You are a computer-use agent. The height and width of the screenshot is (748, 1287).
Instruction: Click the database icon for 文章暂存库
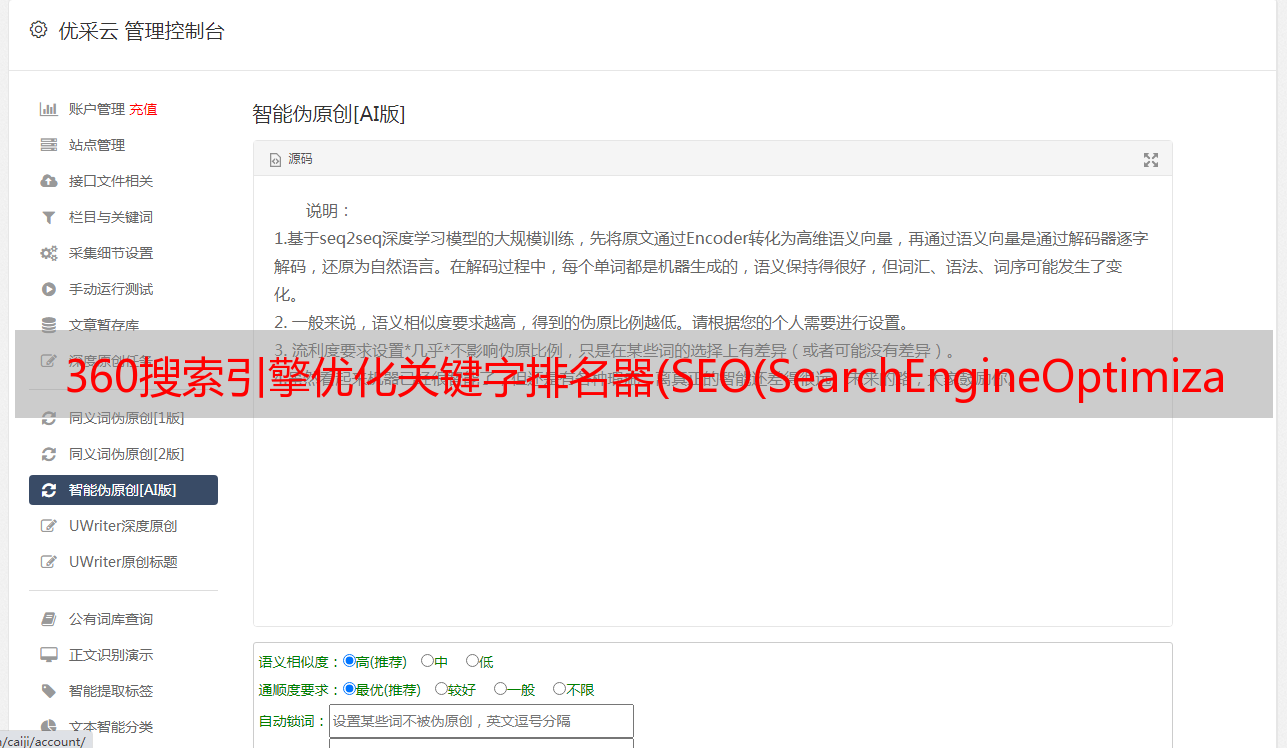pos(48,325)
